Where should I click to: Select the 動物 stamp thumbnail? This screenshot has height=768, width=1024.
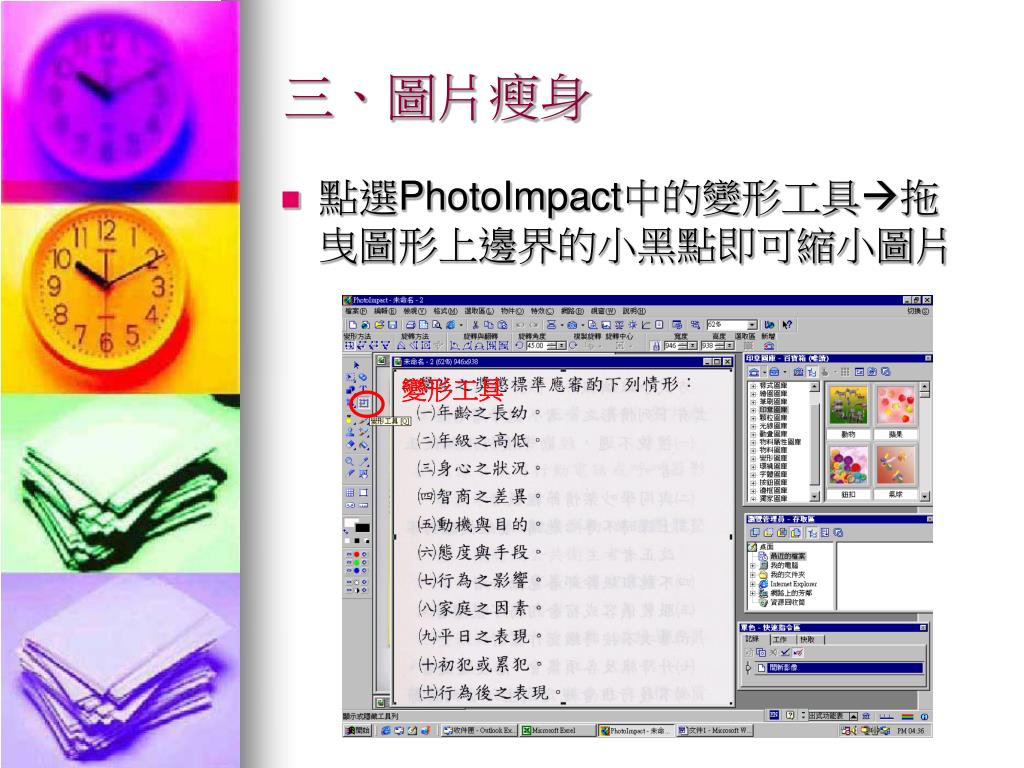coord(848,405)
